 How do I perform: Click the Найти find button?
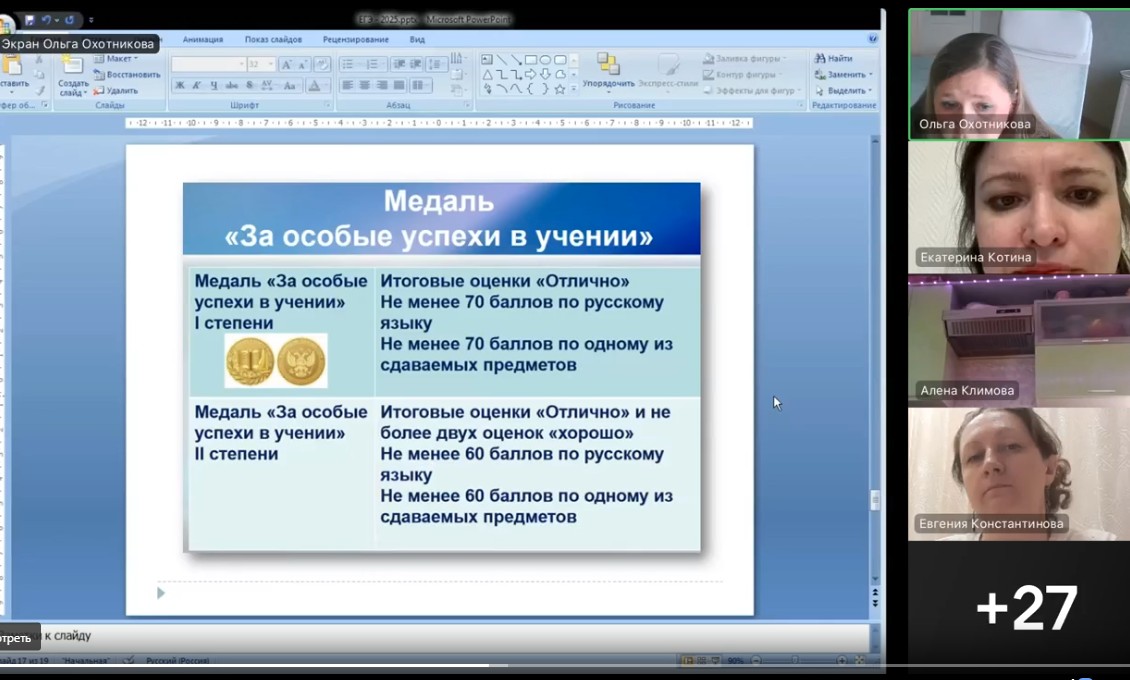click(x=833, y=58)
